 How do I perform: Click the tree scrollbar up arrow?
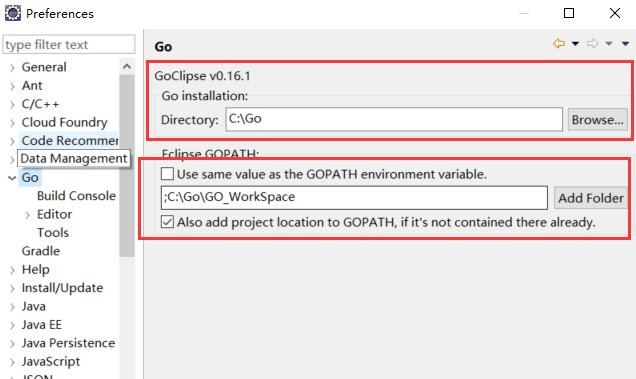pos(127,67)
